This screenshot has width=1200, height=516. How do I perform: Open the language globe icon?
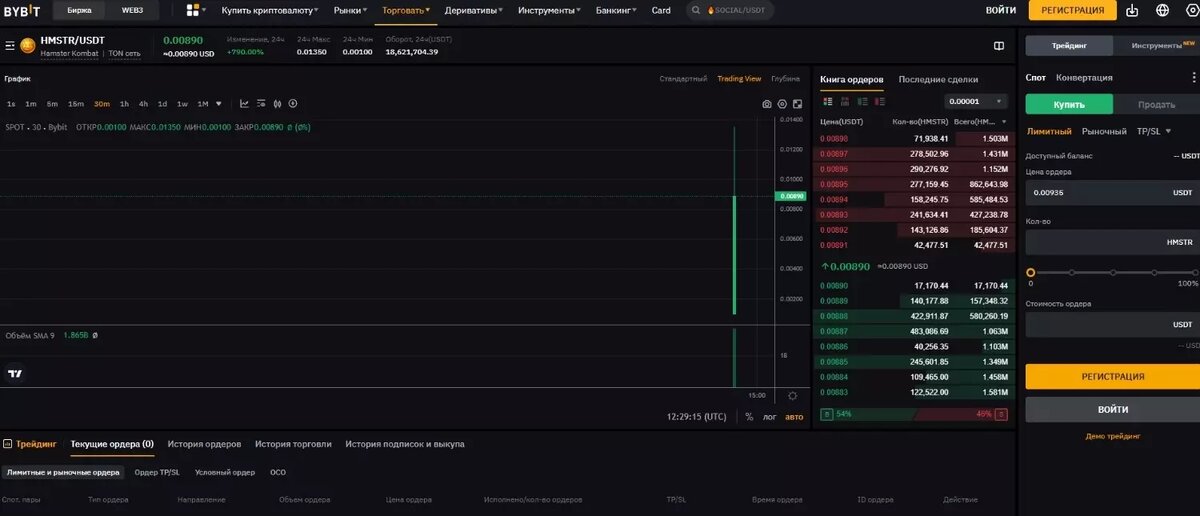[1162, 10]
